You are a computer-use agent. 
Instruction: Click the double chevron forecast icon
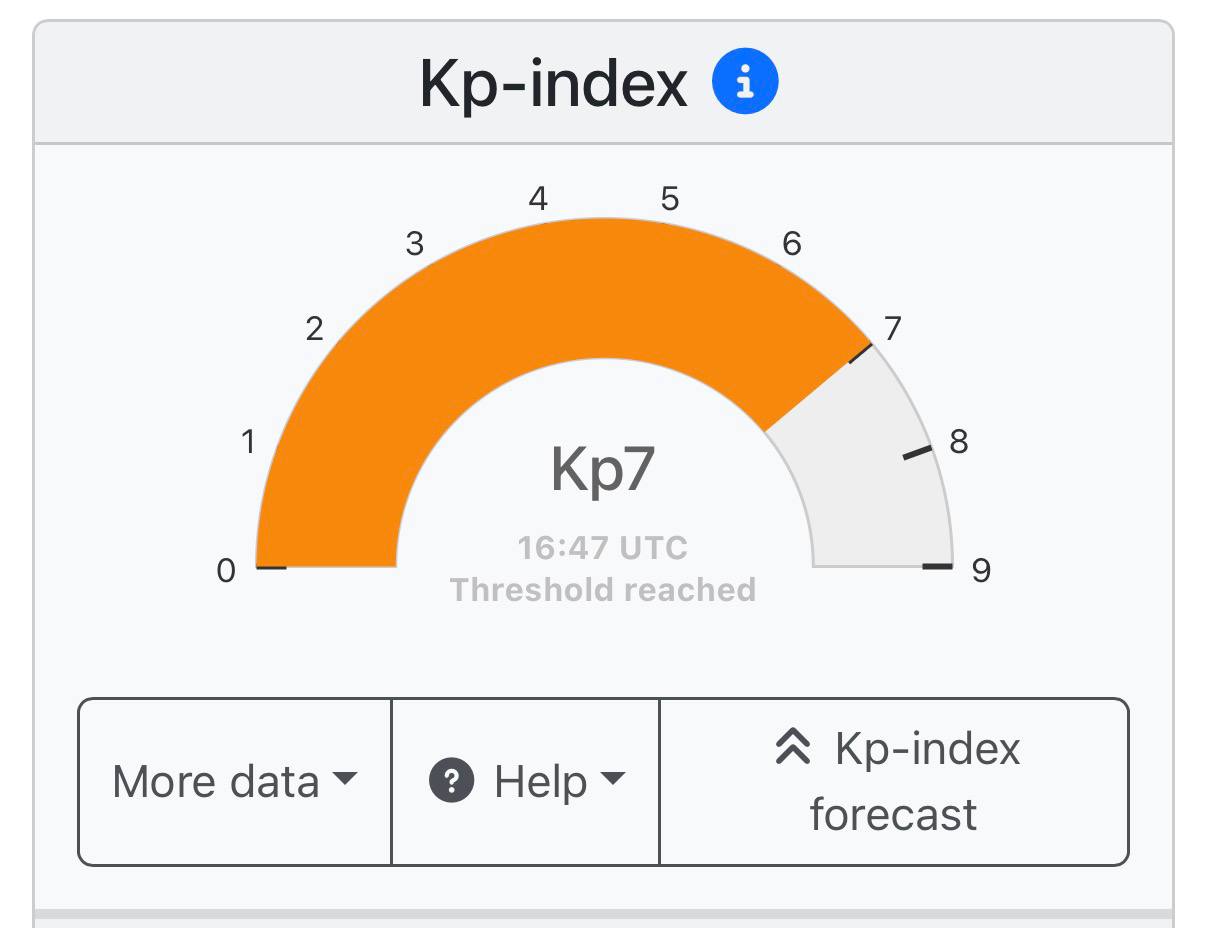pyautogui.click(x=793, y=748)
